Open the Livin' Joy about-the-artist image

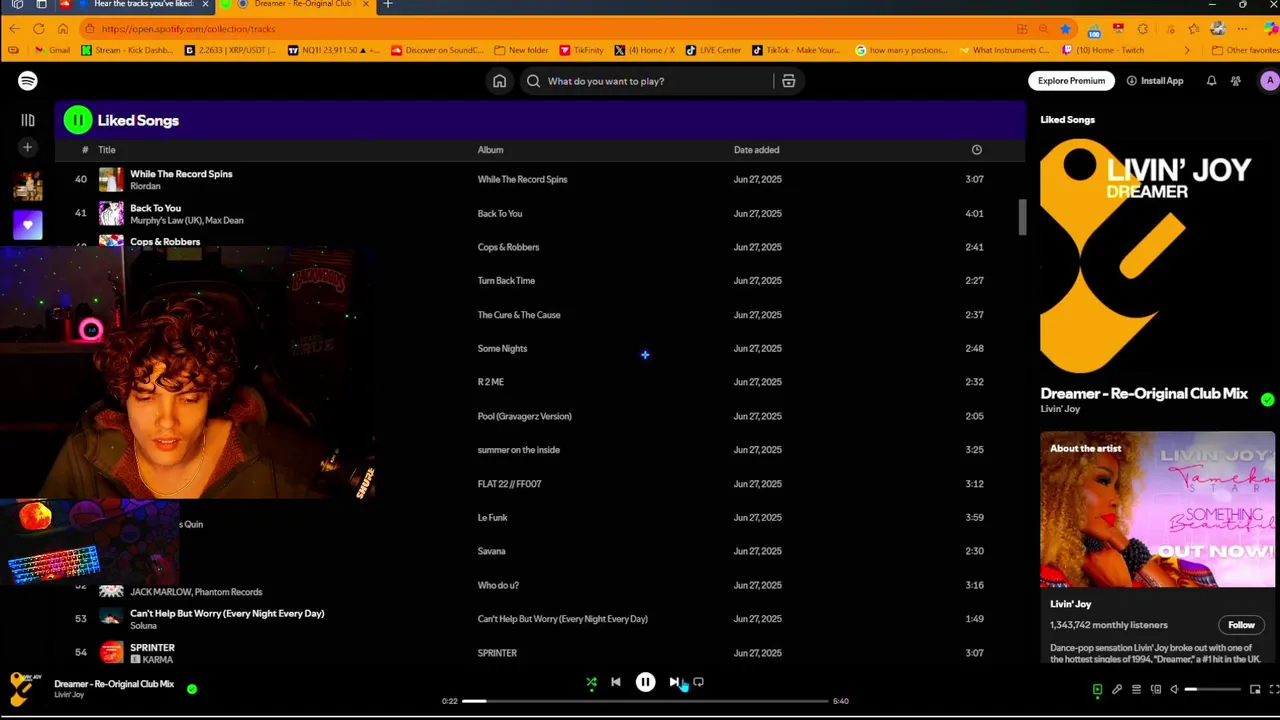tap(1157, 509)
